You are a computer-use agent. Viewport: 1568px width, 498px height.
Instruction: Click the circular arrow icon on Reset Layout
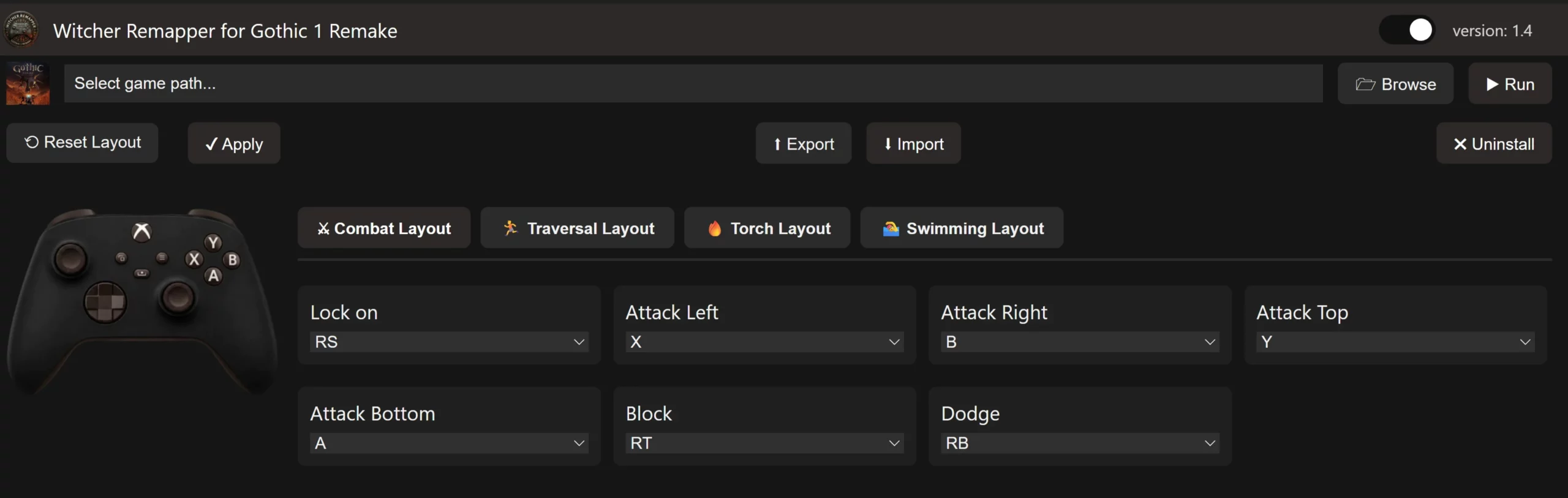coord(31,142)
